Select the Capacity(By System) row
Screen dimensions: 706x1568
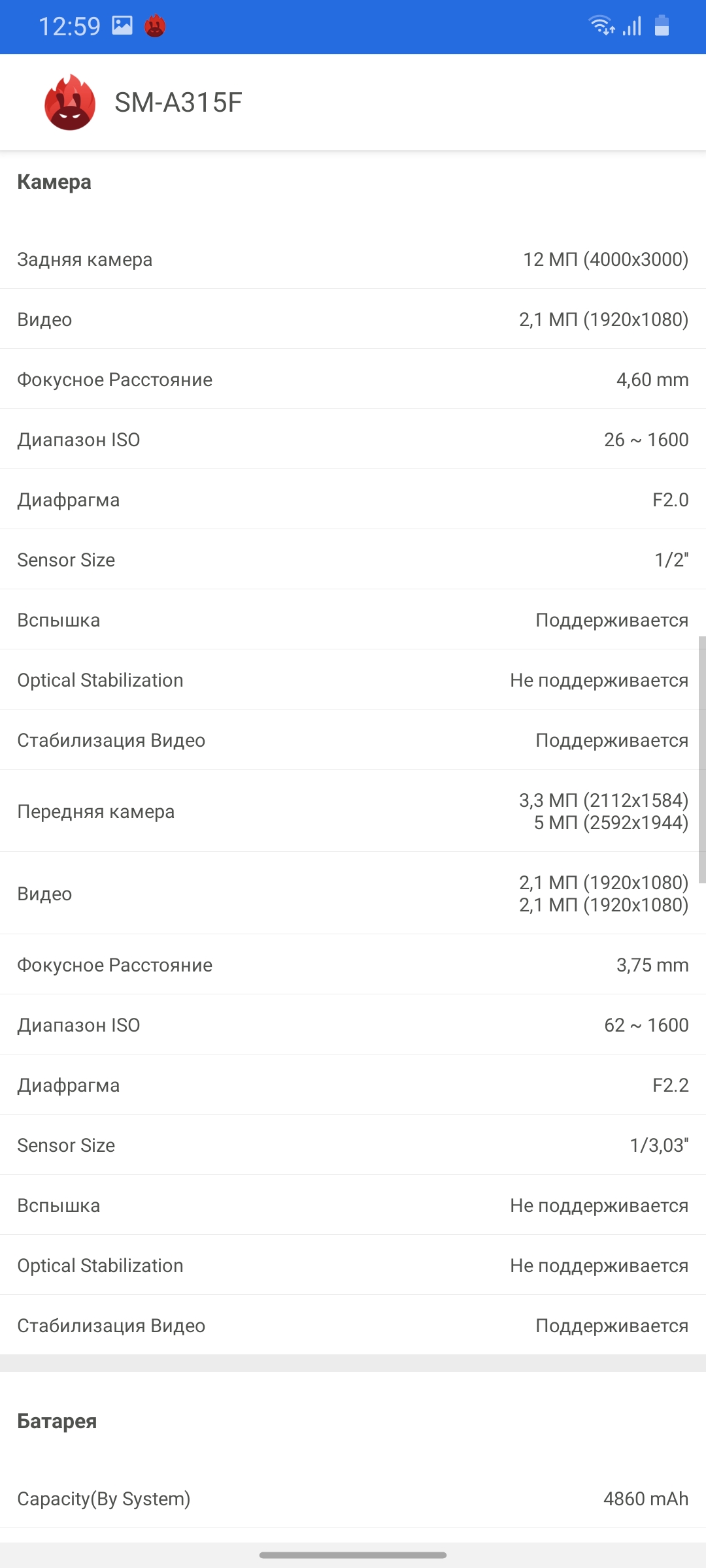353,1499
